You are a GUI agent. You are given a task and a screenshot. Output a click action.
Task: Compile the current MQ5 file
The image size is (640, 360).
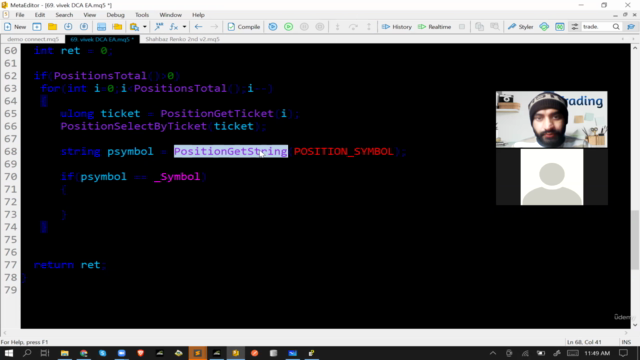(244, 27)
